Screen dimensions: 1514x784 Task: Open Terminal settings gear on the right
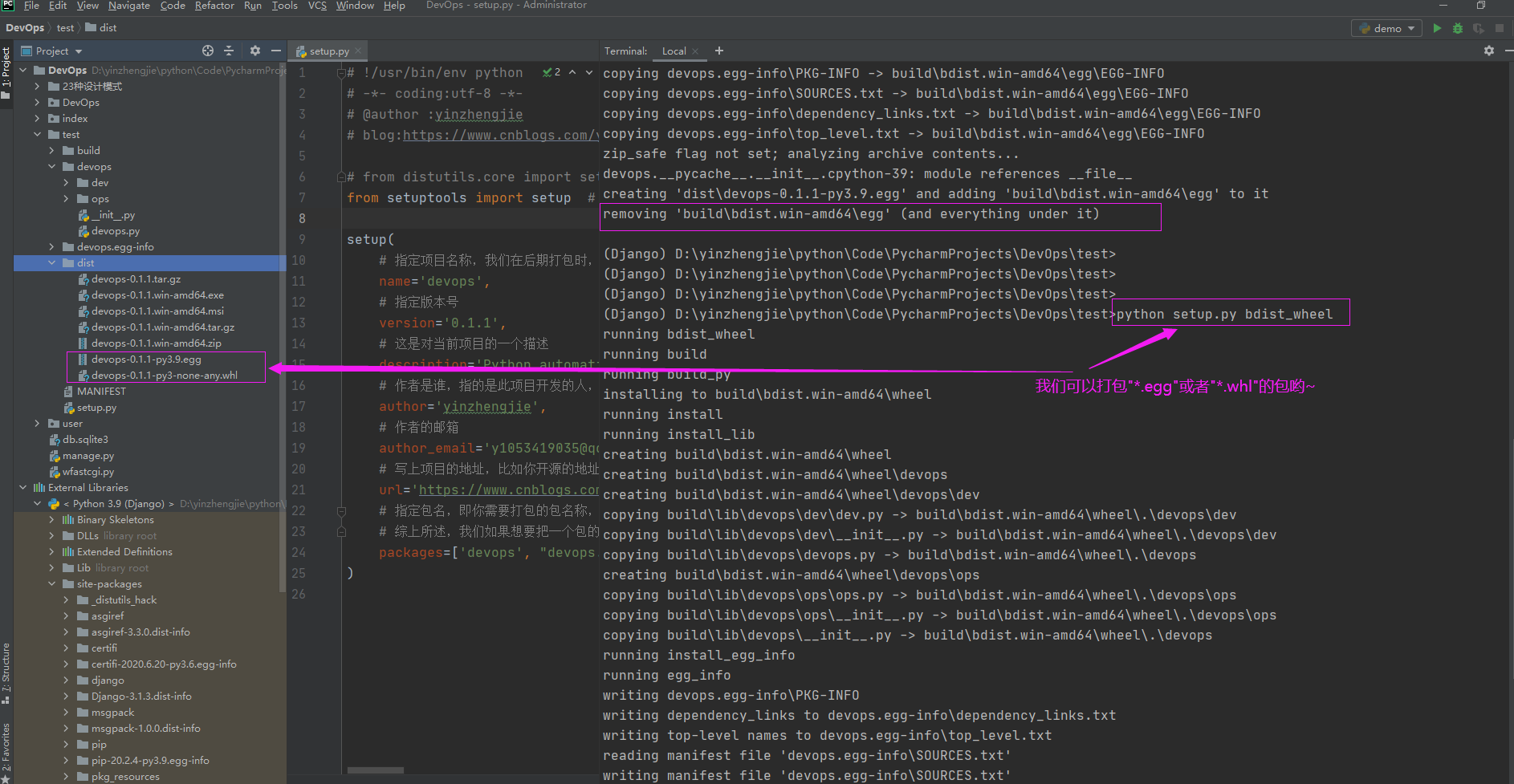(x=1488, y=51)
